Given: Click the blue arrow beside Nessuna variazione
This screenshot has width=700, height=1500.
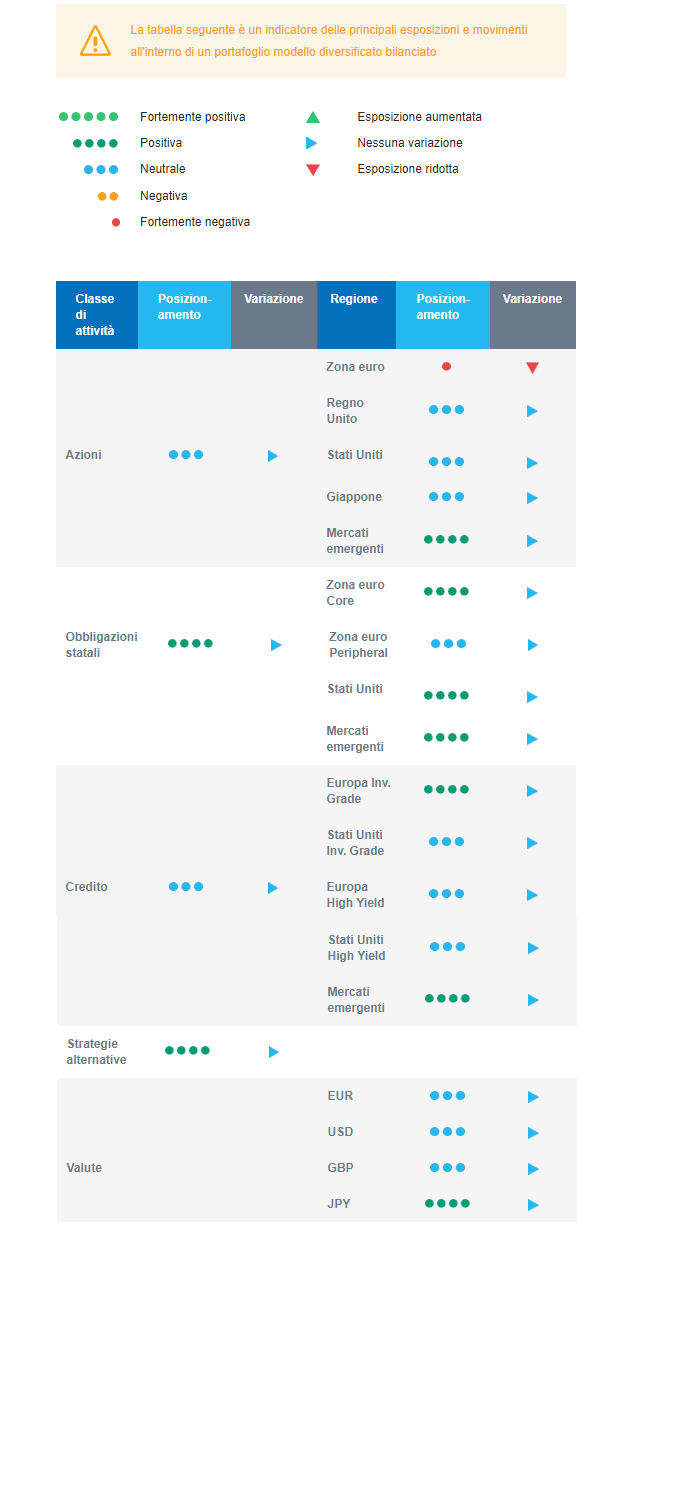Looking at the screenshot, I should (312, 143).
